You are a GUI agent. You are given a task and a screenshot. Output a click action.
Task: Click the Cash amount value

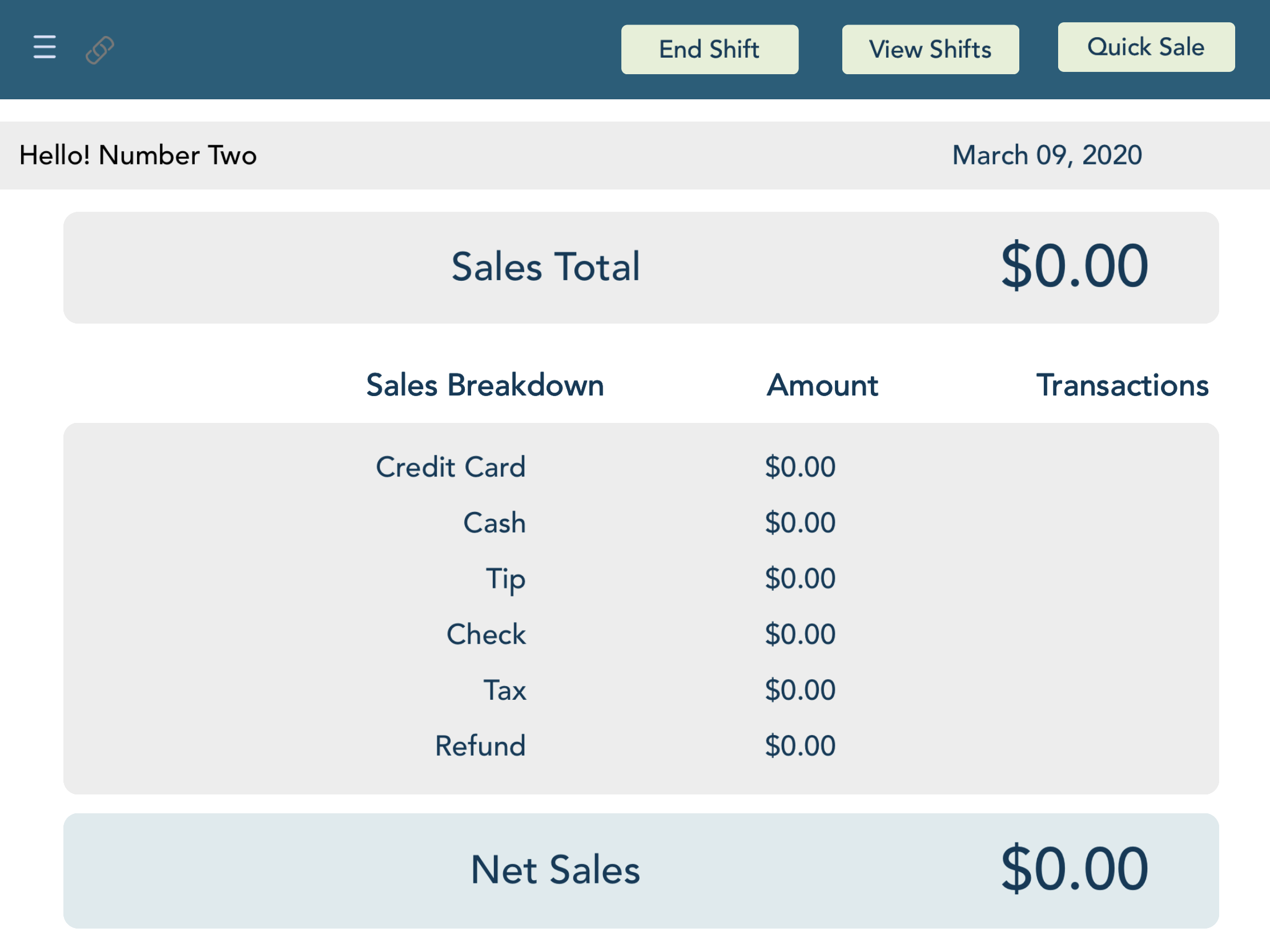801,522
